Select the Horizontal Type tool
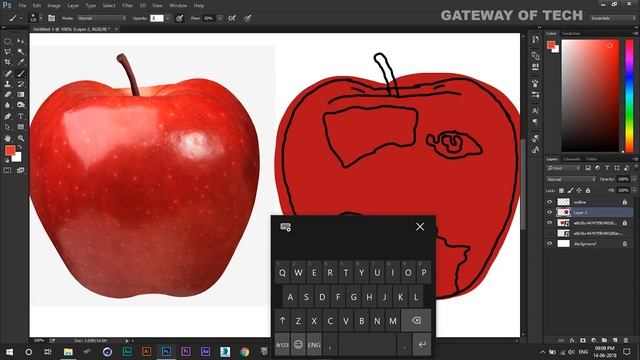 pos(20,116)
